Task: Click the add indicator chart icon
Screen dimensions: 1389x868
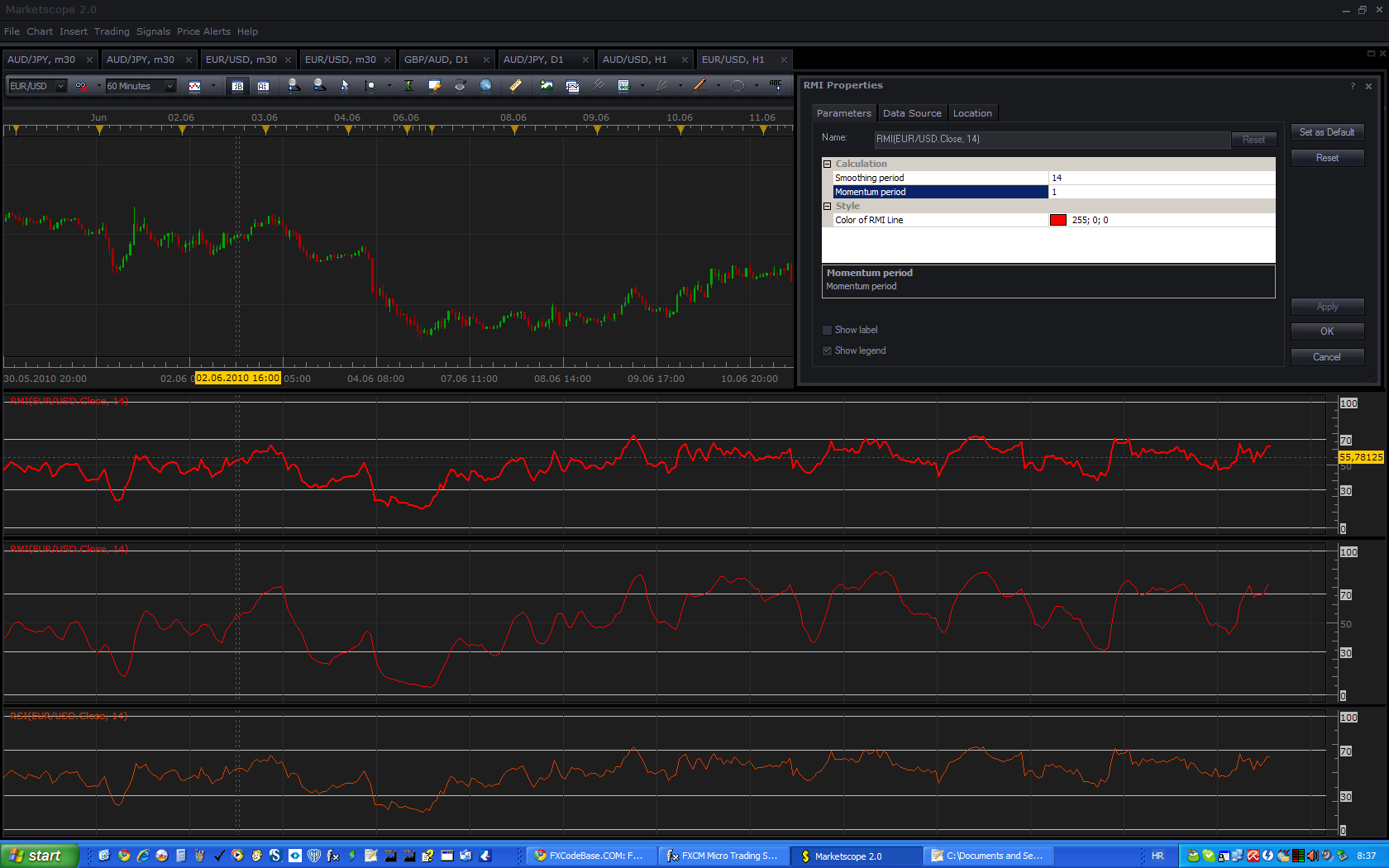Action: pos(572,86)
